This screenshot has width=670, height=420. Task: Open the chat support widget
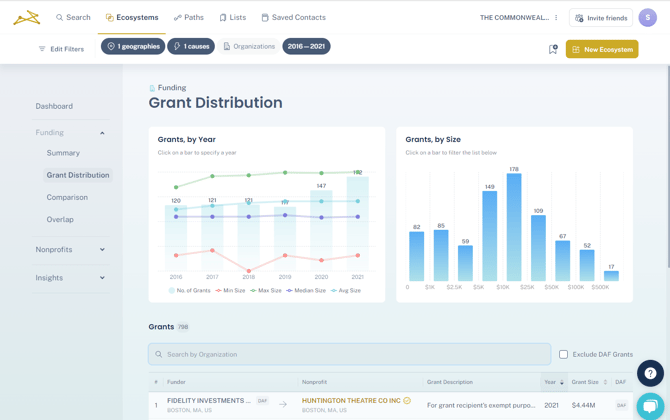[x=650, y=406]
